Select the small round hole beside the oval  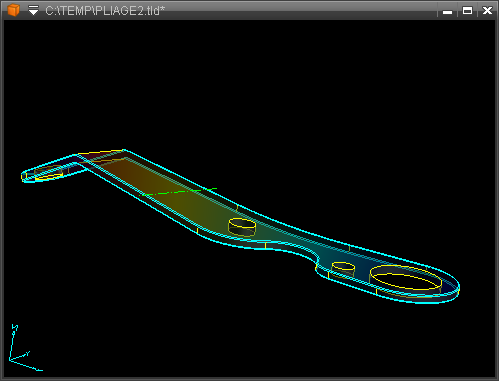pos(343,267)
